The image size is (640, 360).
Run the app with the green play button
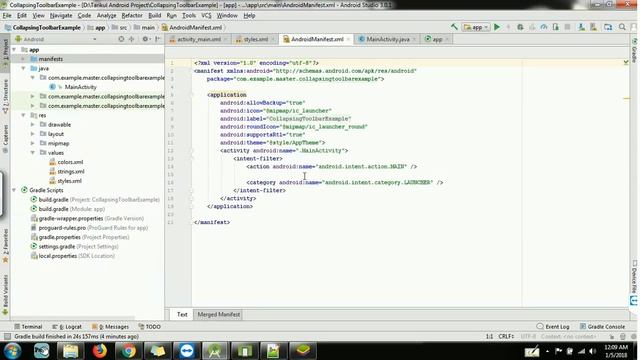click(x=497, y=27)
